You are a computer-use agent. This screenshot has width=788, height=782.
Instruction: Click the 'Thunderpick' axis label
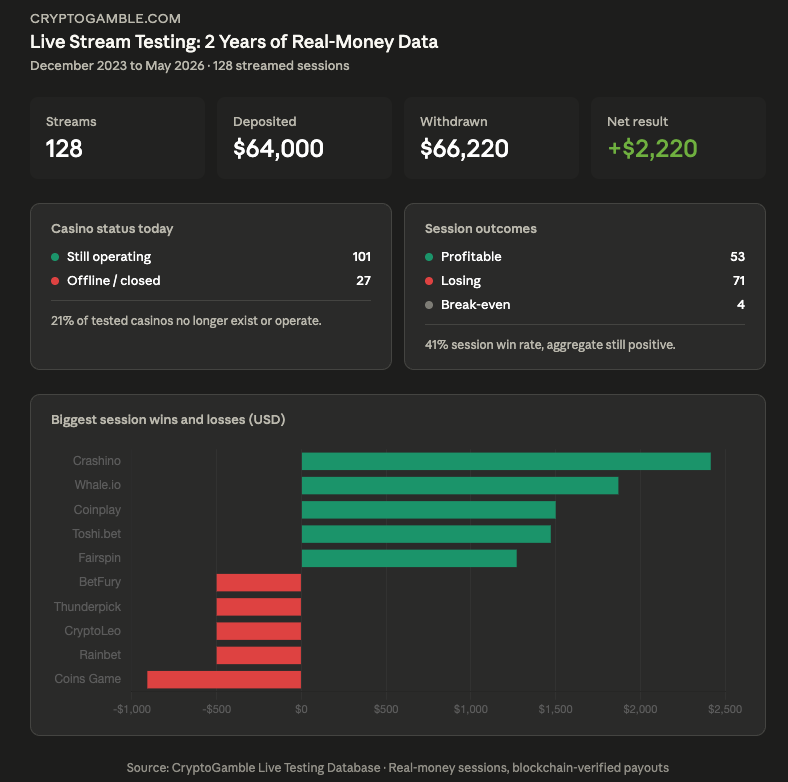pyautogui.click(x=87, y=607)
